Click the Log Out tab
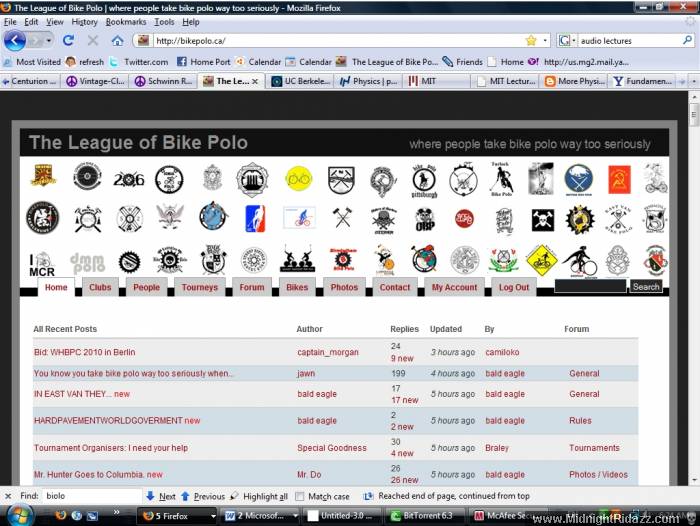Viewport: 700px width, 526px height. click(x=513, y=287)
